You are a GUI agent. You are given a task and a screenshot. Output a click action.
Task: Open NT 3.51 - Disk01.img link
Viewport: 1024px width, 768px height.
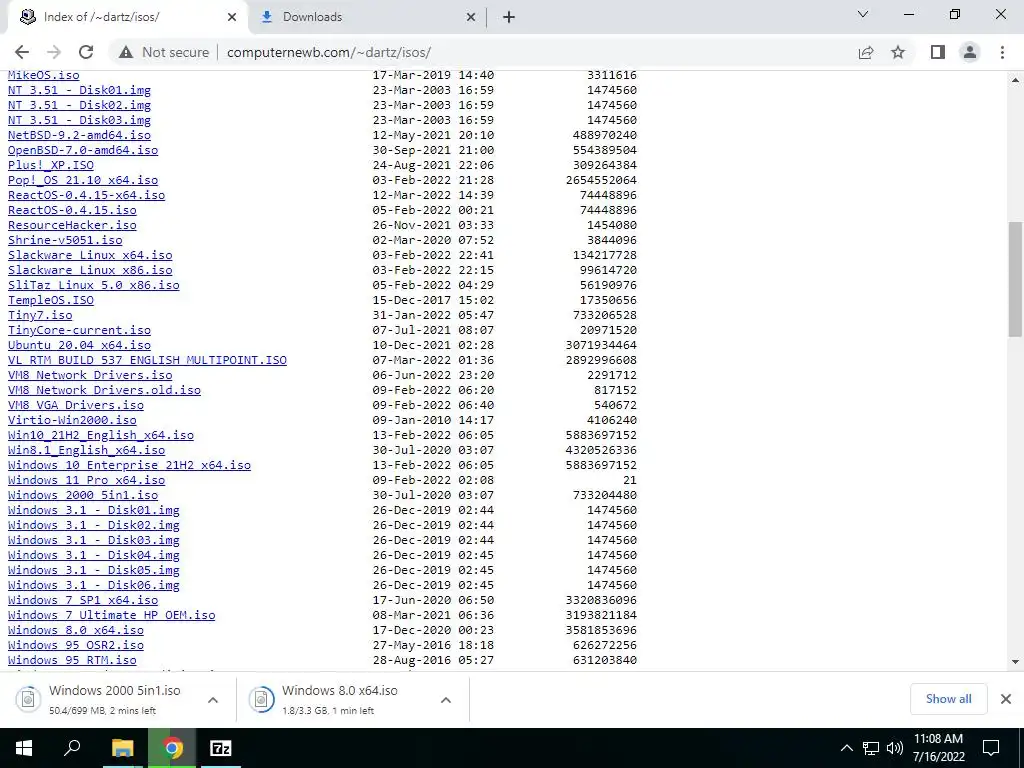(x=79, y=90)
